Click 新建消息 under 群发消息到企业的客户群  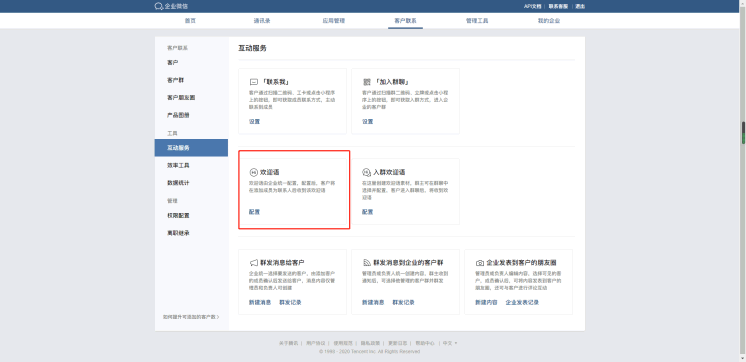click(x=373, y=303)
